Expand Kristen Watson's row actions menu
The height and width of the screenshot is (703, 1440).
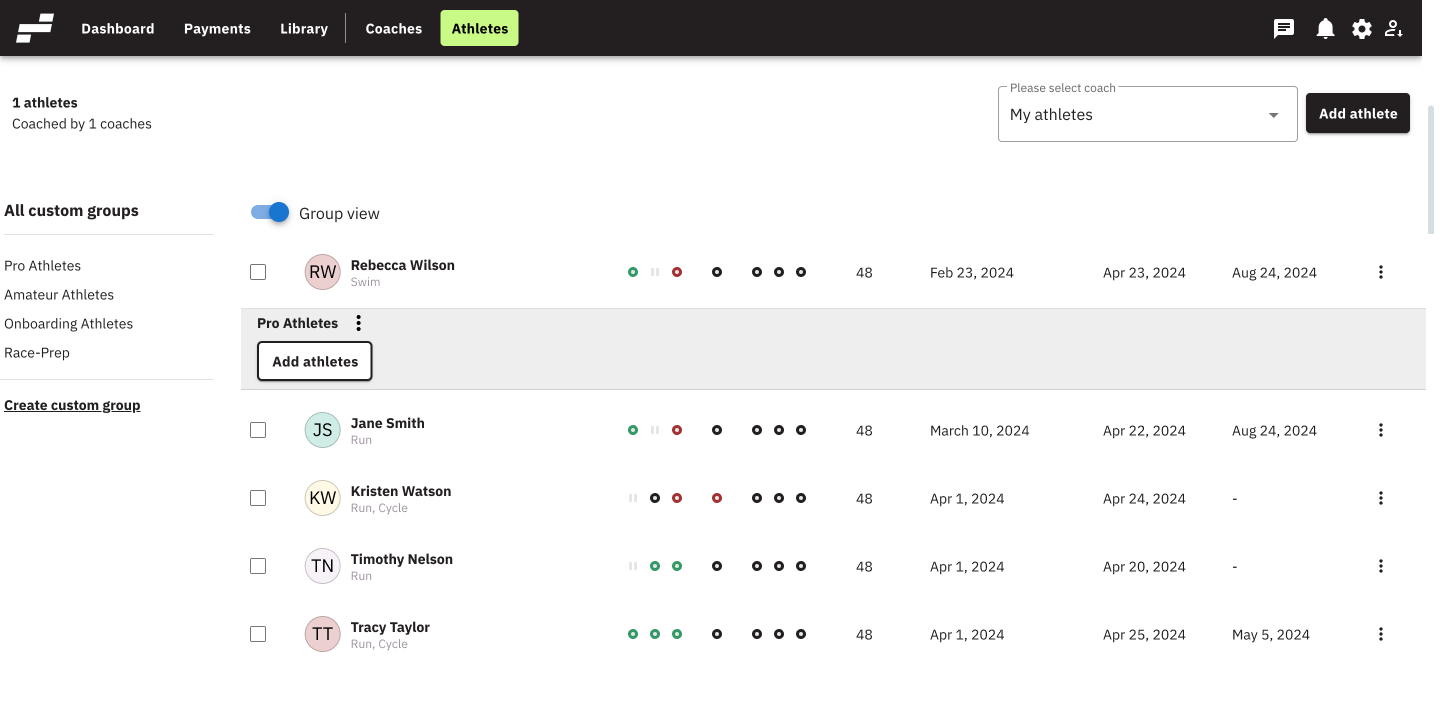1381,498
